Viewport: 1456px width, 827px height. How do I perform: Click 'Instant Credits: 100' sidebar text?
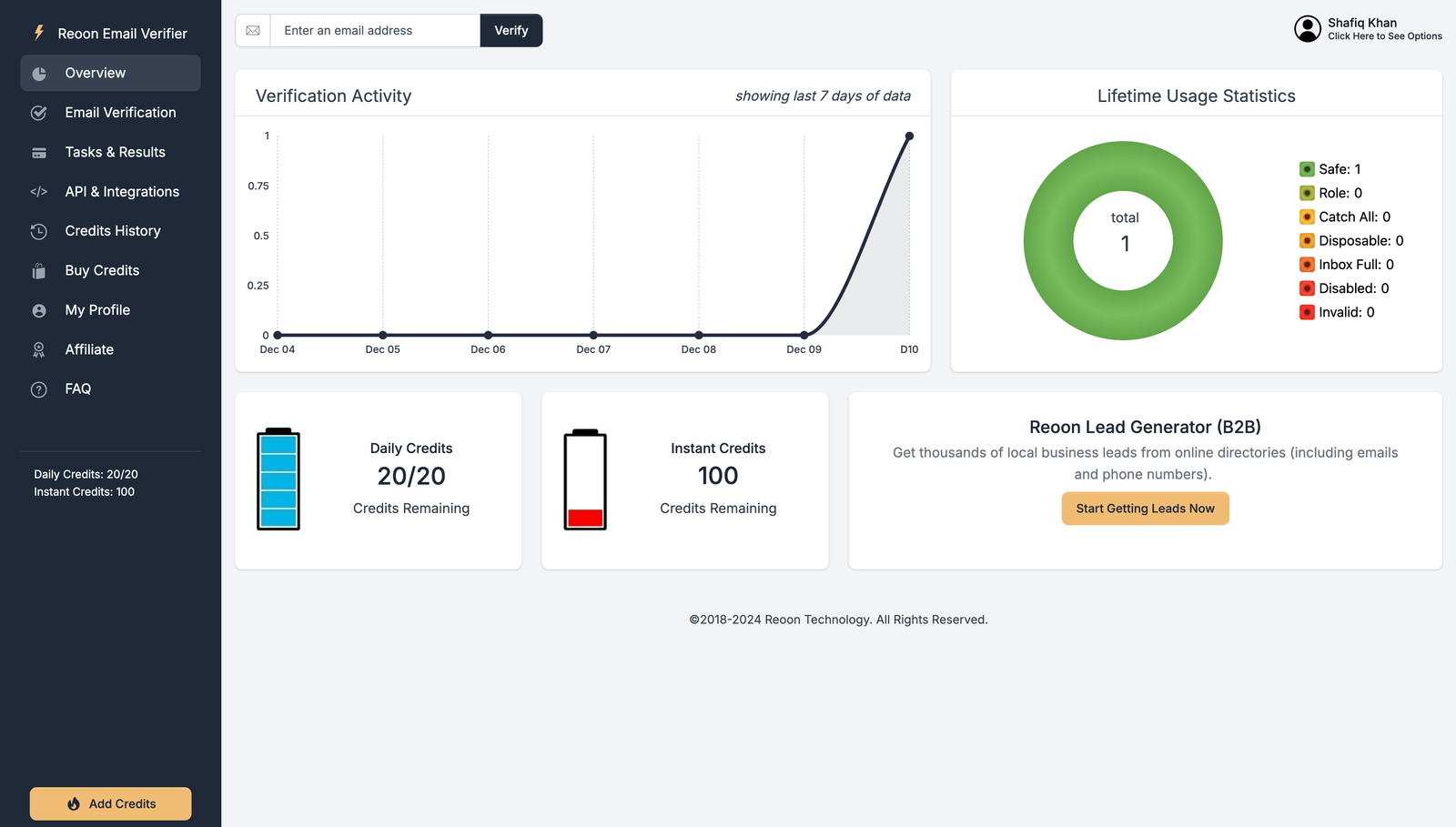(x=85, y=492)
